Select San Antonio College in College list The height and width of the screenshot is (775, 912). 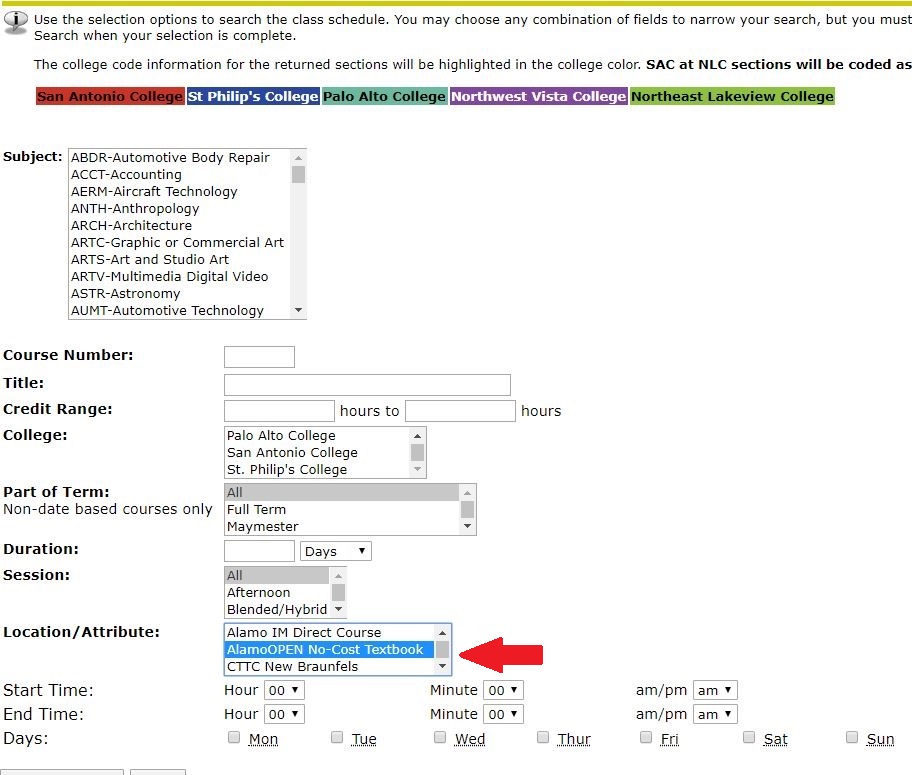[292, 452]
